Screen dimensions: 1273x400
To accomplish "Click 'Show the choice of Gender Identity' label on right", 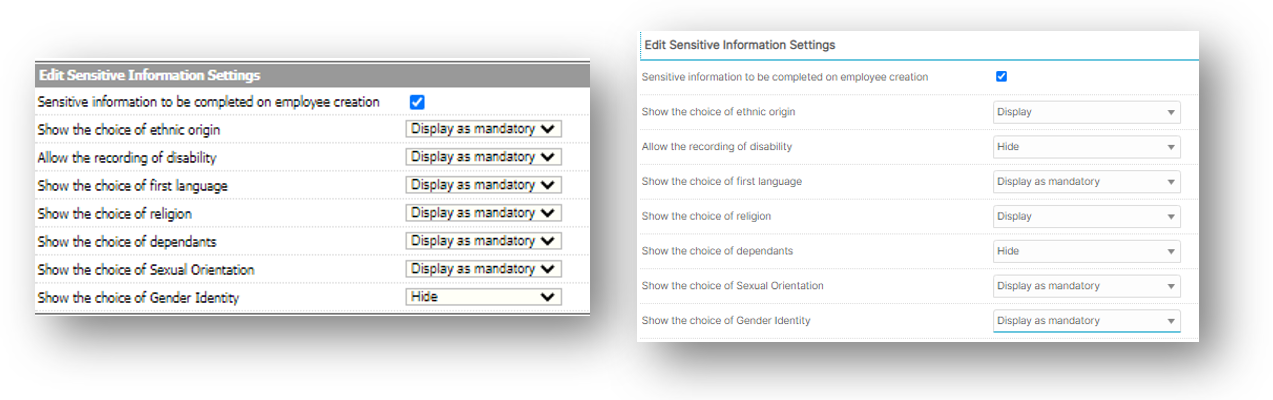I will [726, 321].
